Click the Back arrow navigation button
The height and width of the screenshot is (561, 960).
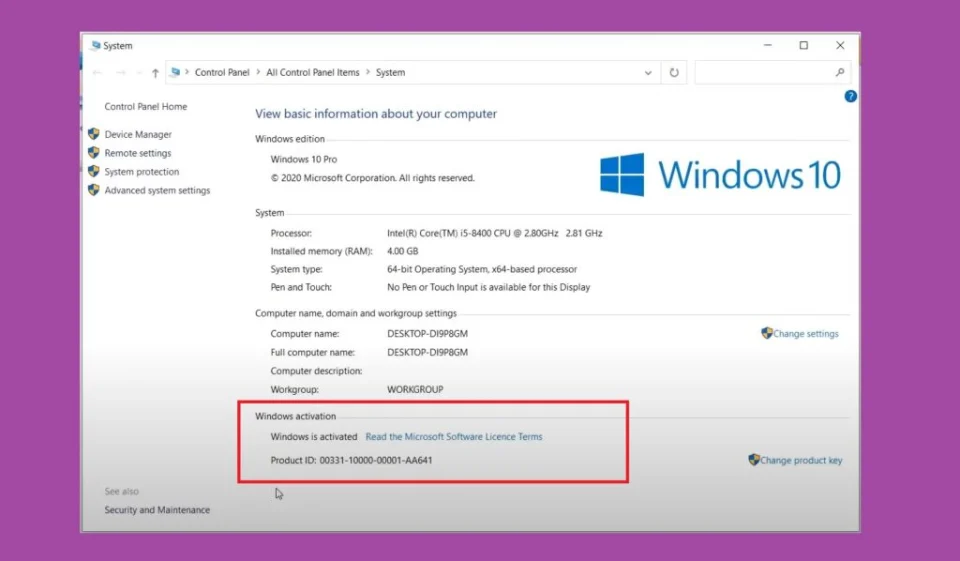tap(97, 73)
